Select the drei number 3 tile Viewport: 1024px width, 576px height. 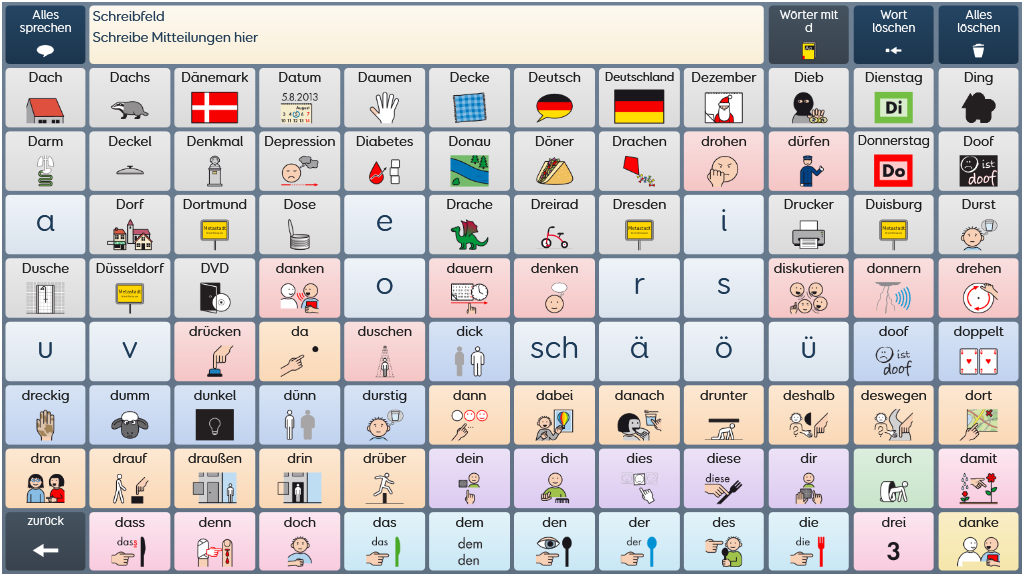893,542
